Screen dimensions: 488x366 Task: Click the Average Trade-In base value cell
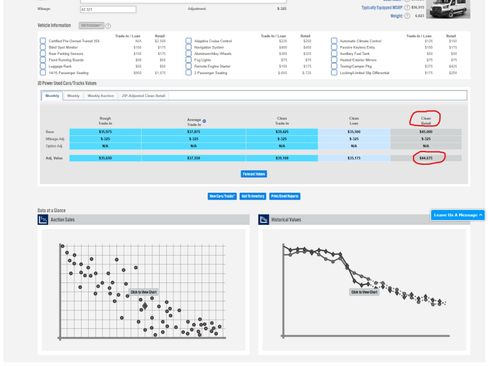coord(194,132)
